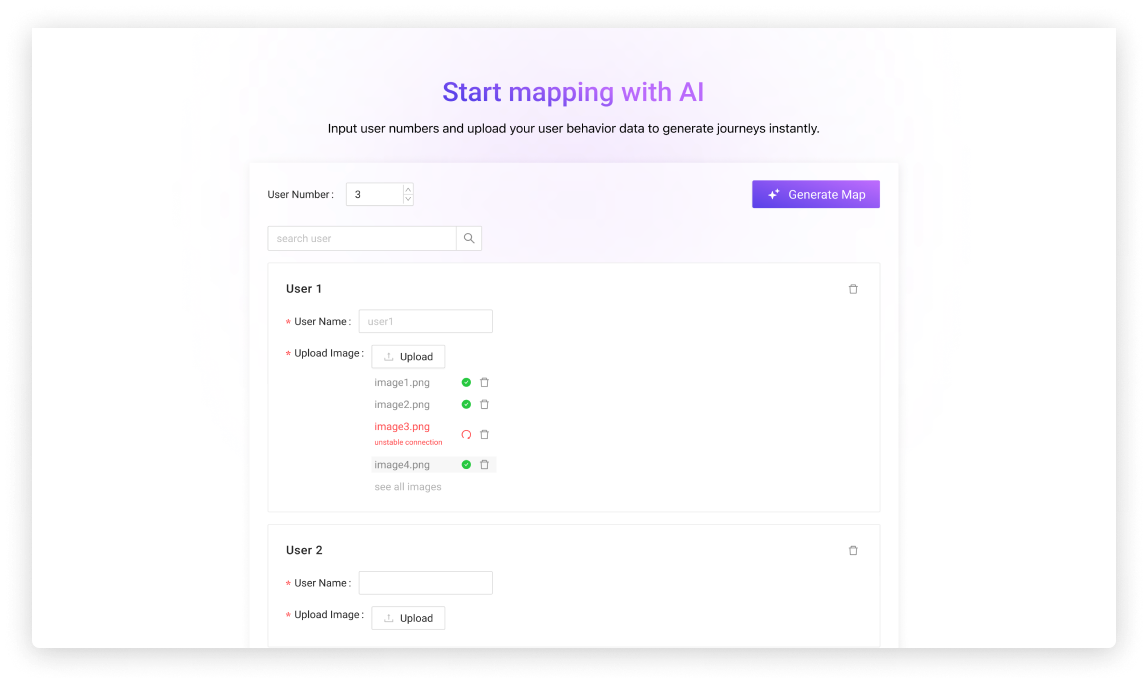The height and width of the screenshot is (682, 1146).
Task: Remove image4.png with its trash icon
Action: pos(484,464)
